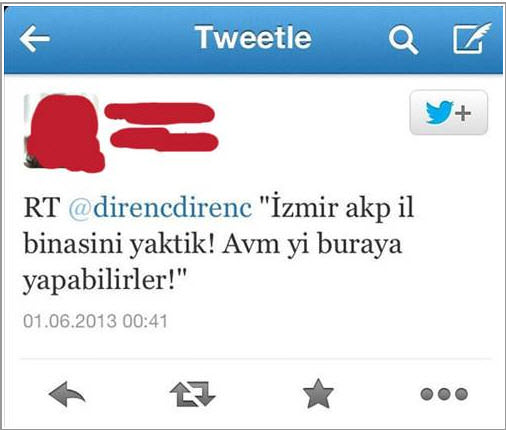Select the "İzmir akp il" quoted text
The width and height of the screenshot is (506, 430).
[337, 207]
